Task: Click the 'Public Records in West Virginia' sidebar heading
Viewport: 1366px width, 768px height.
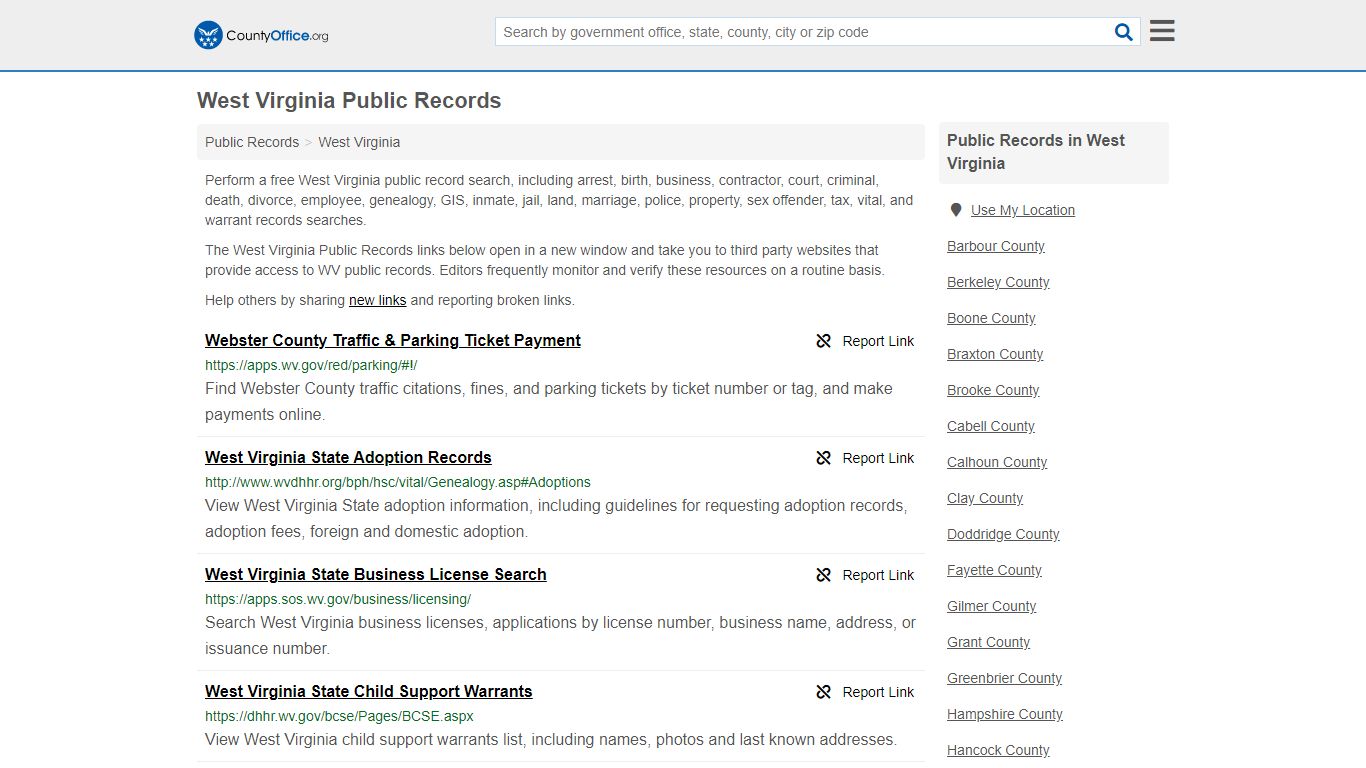Action: pos(1036,152)
